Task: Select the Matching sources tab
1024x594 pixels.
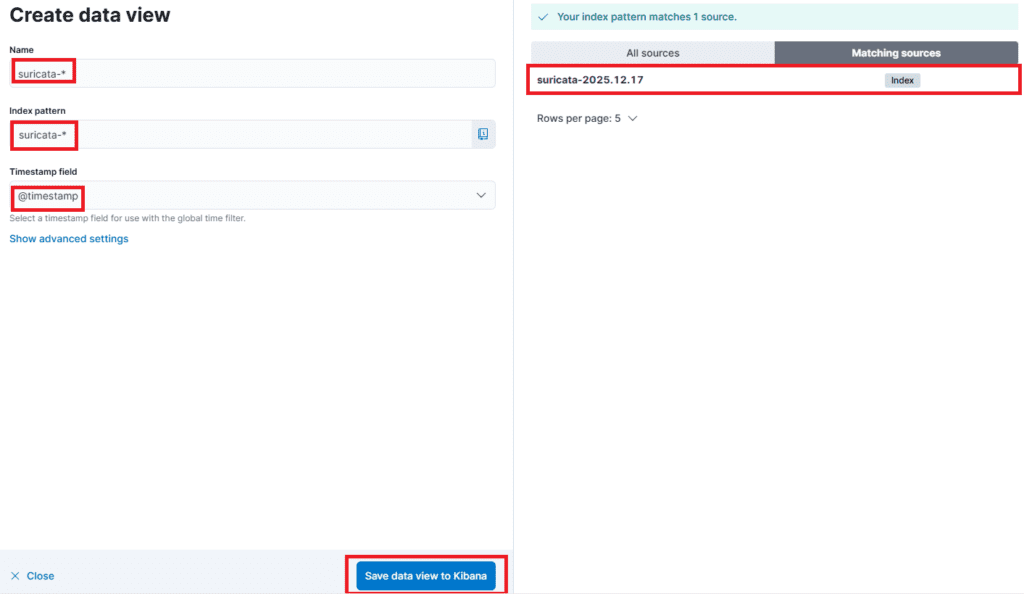Action: [x=895, y=53]
